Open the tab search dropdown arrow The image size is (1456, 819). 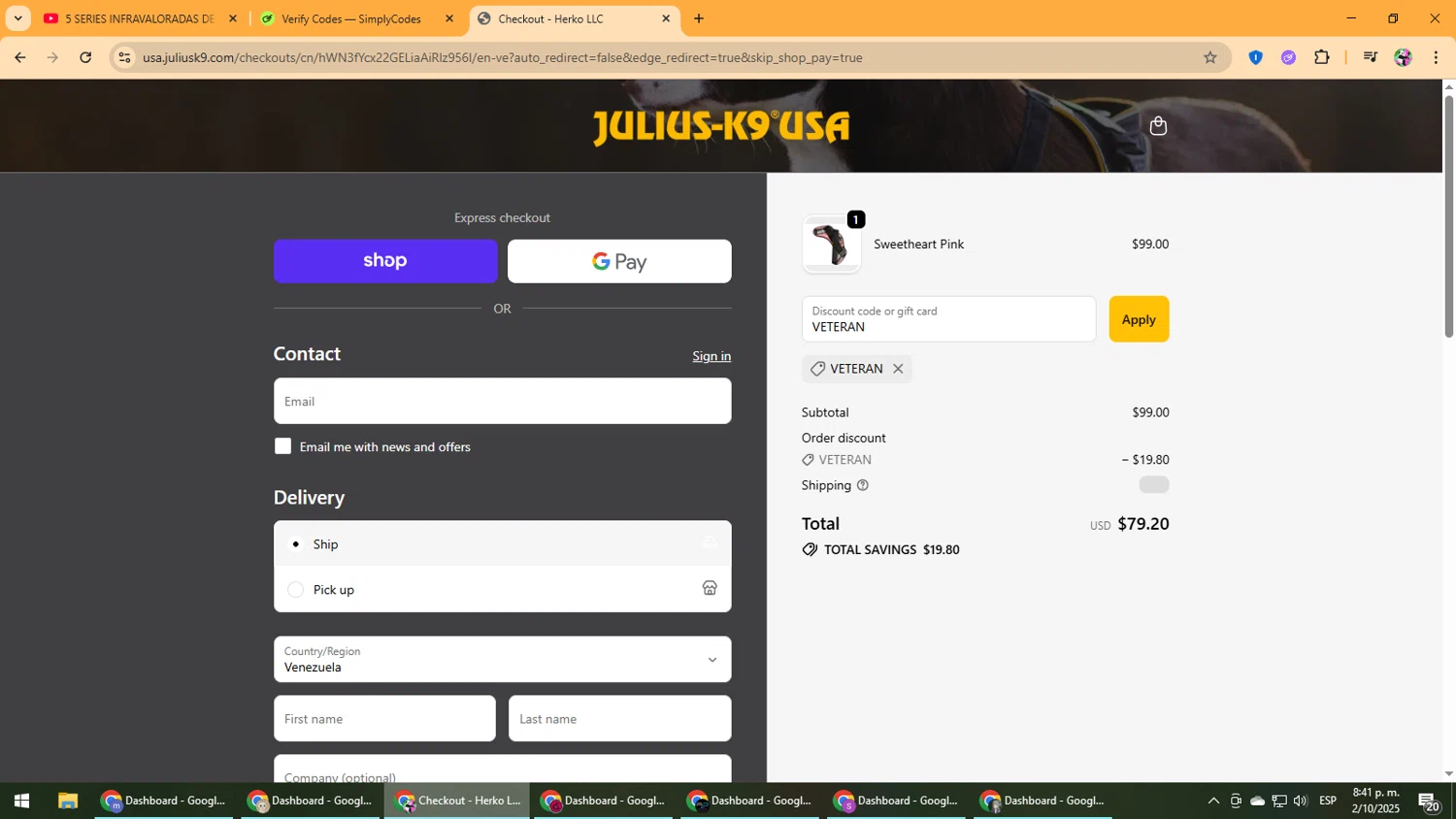[17, 18]
